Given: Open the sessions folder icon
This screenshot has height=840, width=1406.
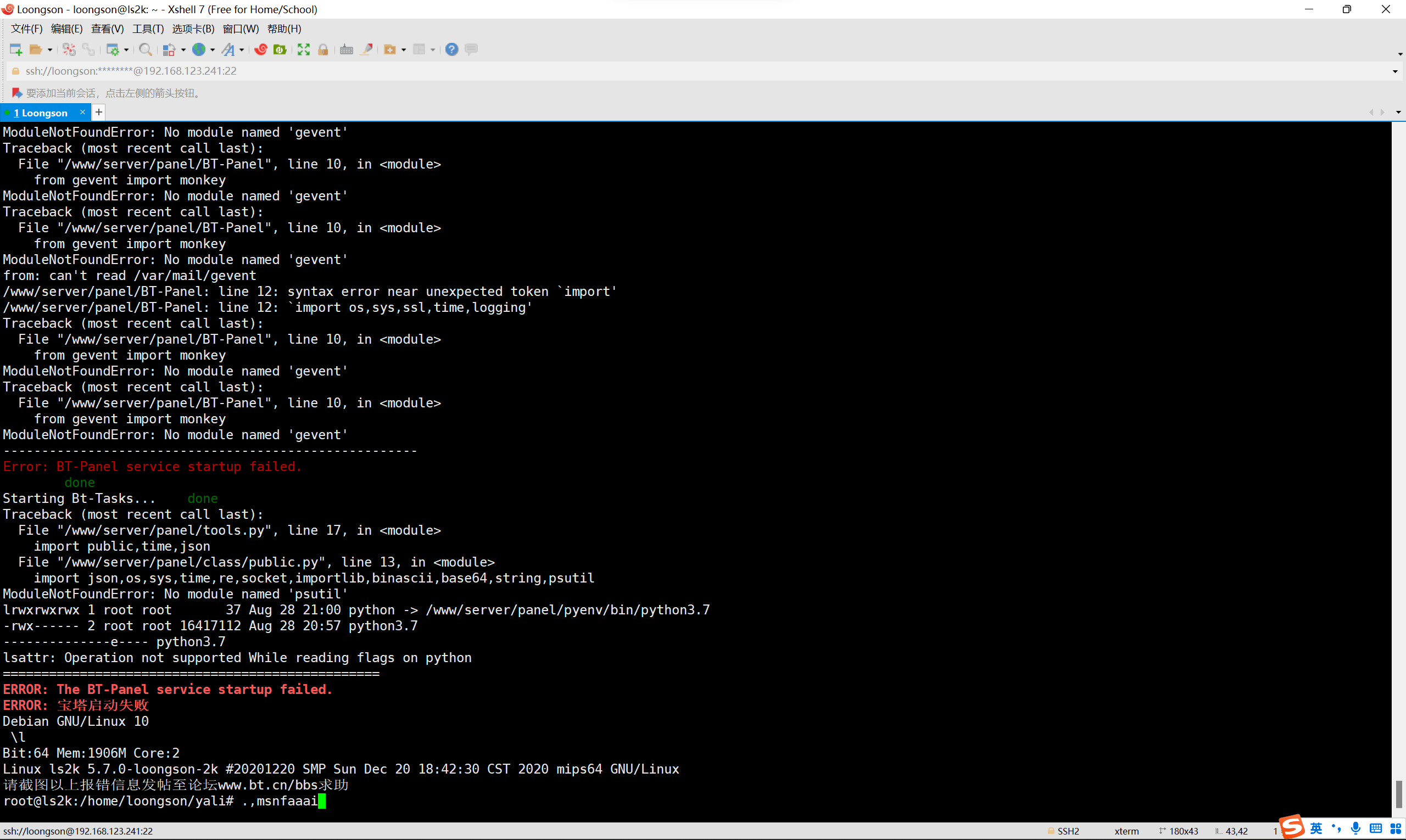Looking at the screenshot, I should click(x=36, y=50).
